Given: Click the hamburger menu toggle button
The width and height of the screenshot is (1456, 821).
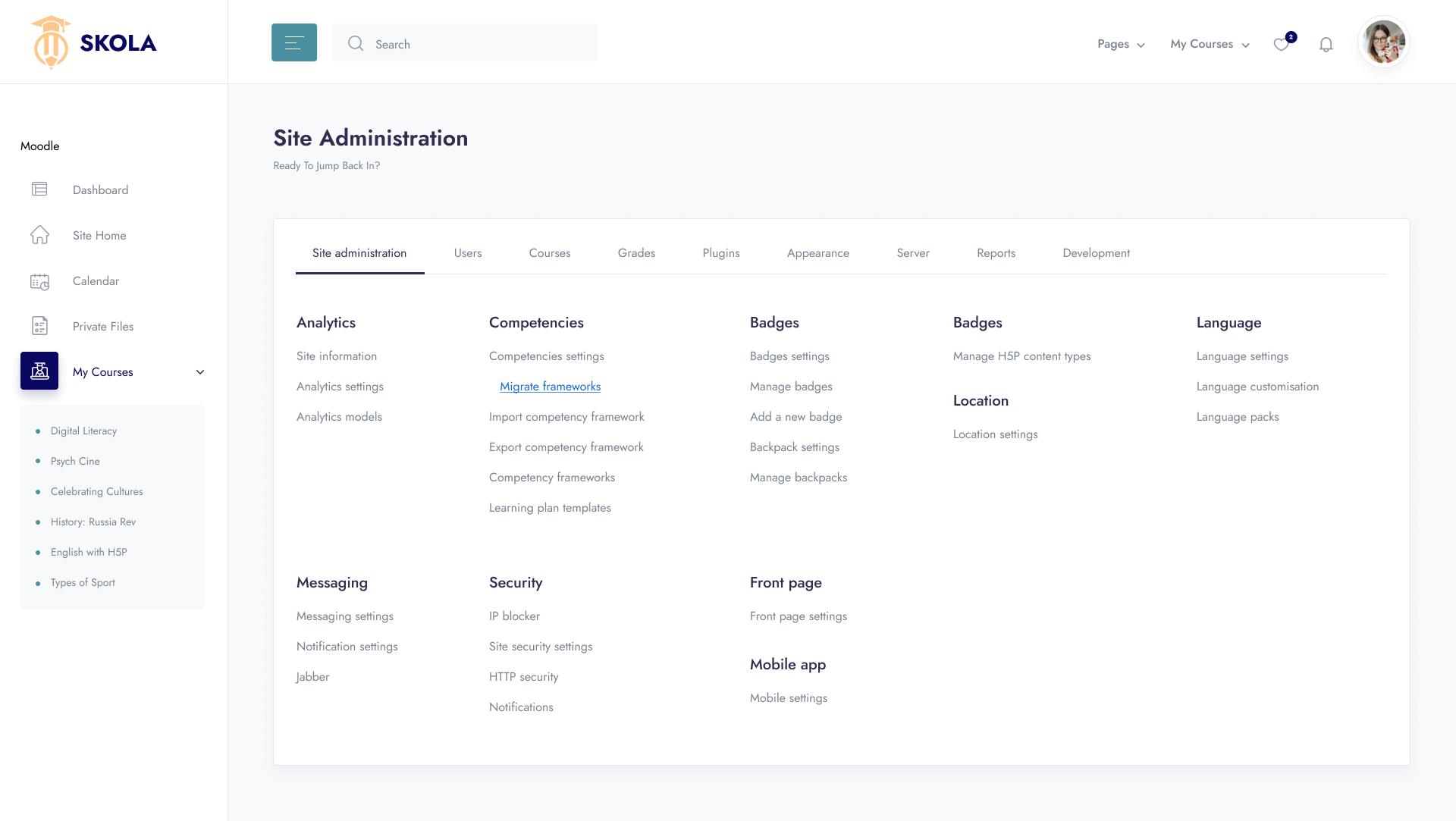Looking at the screenshot, I should click(x=294, y=43).
